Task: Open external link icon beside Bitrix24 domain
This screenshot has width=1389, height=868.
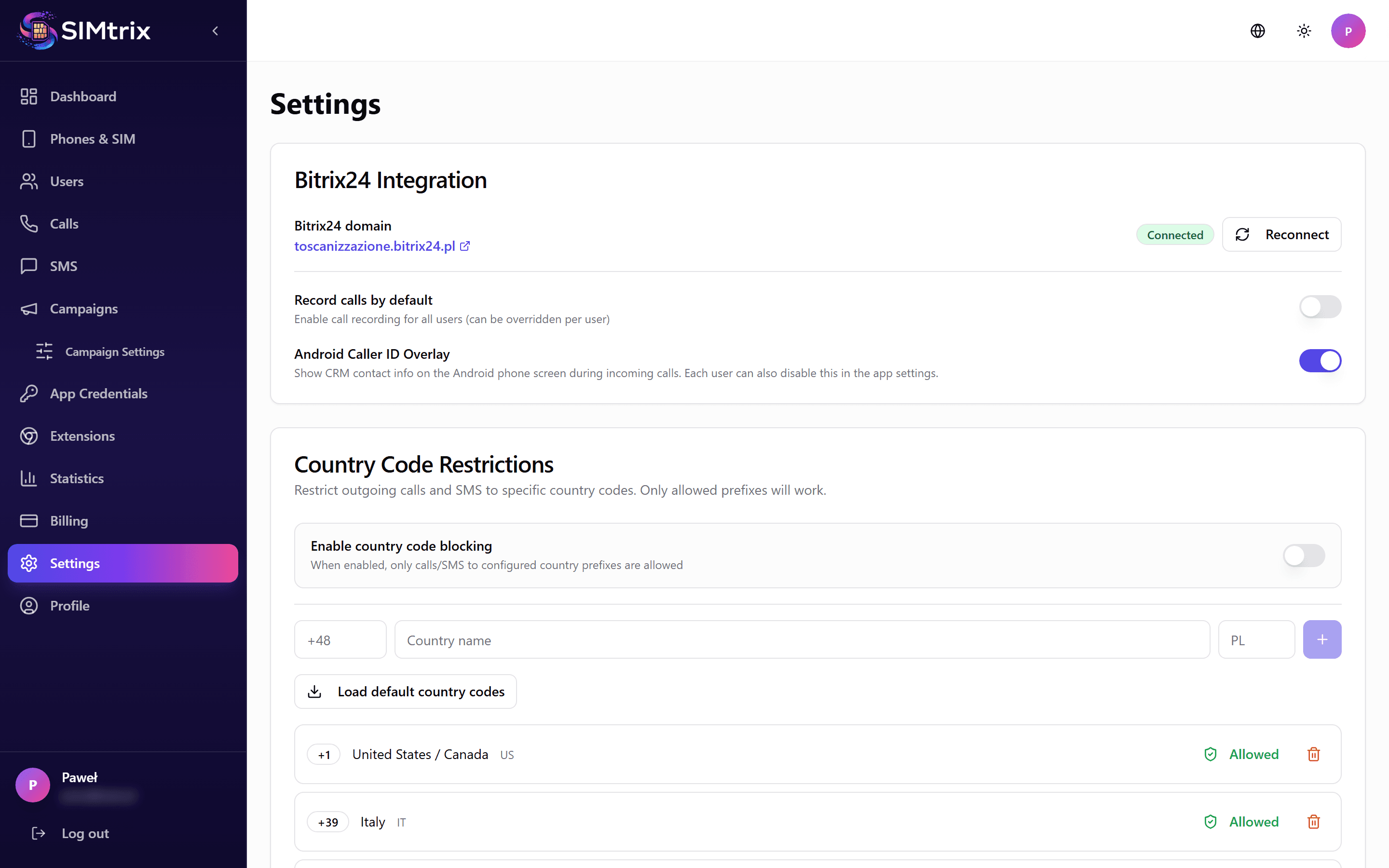Action: pos(465,246)
